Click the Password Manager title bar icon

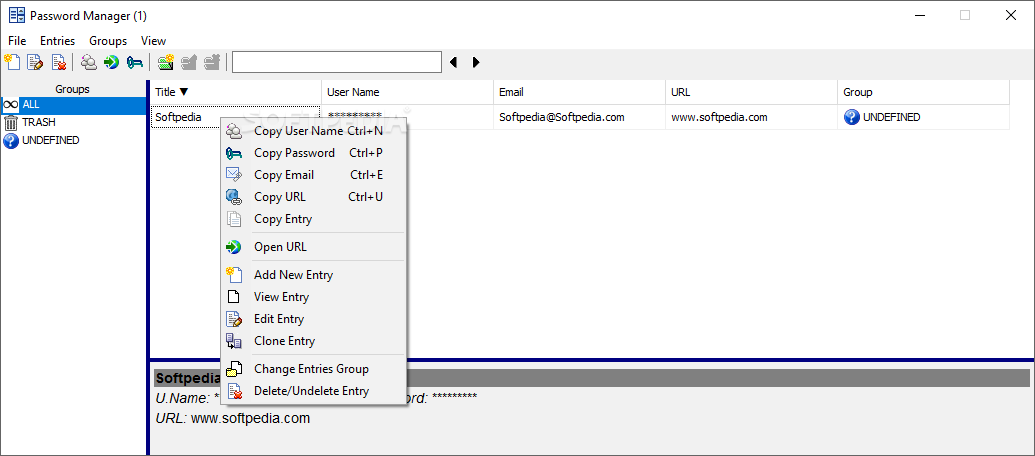point(17,15)
